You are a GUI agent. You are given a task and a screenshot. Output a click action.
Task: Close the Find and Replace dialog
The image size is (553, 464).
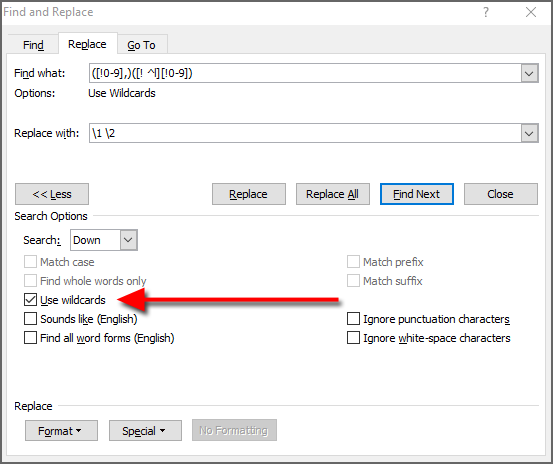(530, 12)
